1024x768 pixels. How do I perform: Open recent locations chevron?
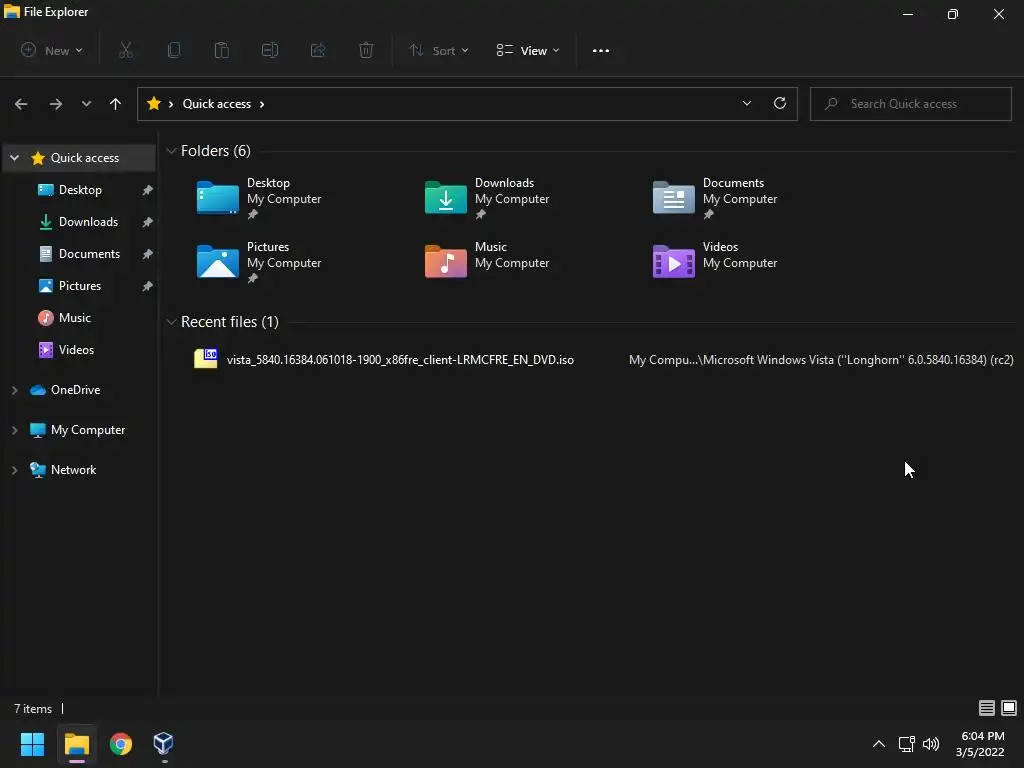coord(86,104)
